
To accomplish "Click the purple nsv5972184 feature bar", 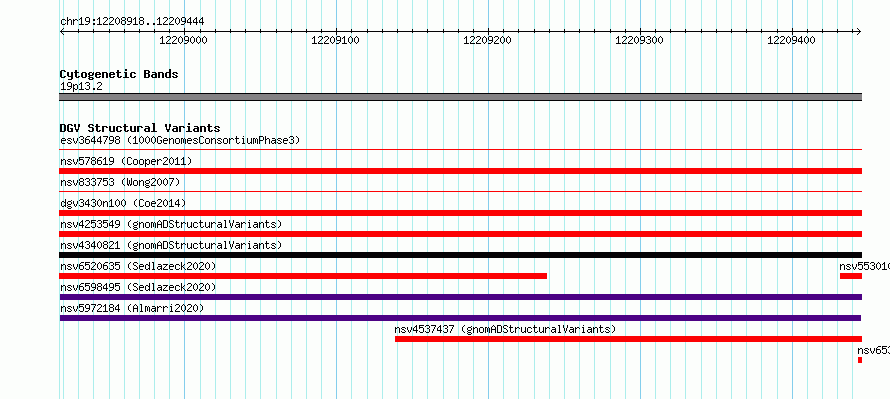I will (x=460, y=318).
